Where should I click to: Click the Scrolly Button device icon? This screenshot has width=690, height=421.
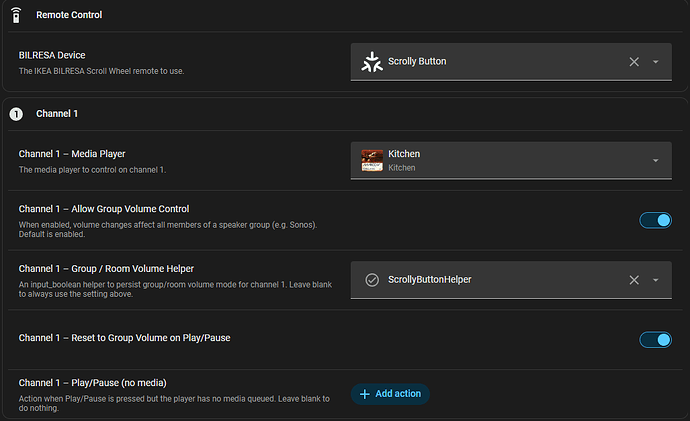point(372,62)
